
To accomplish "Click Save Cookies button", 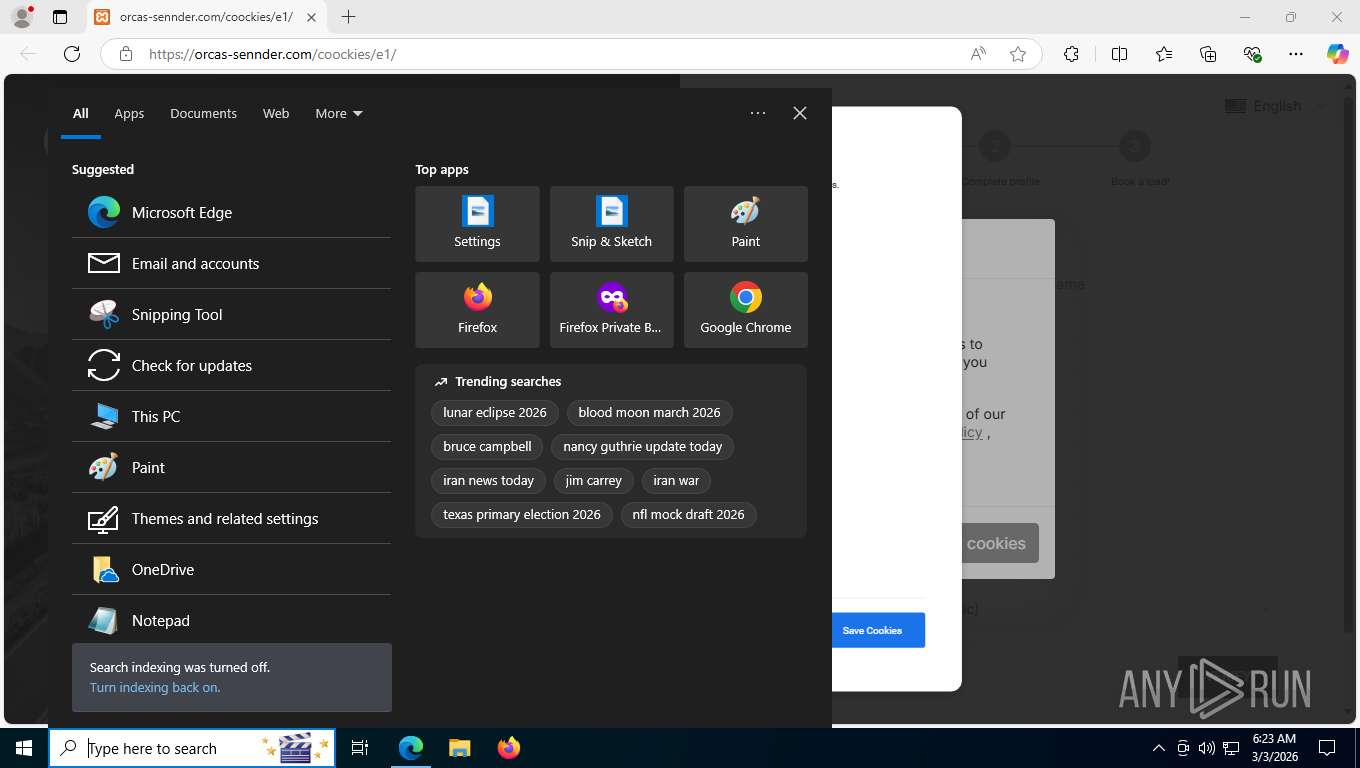I will pos(872,630).
